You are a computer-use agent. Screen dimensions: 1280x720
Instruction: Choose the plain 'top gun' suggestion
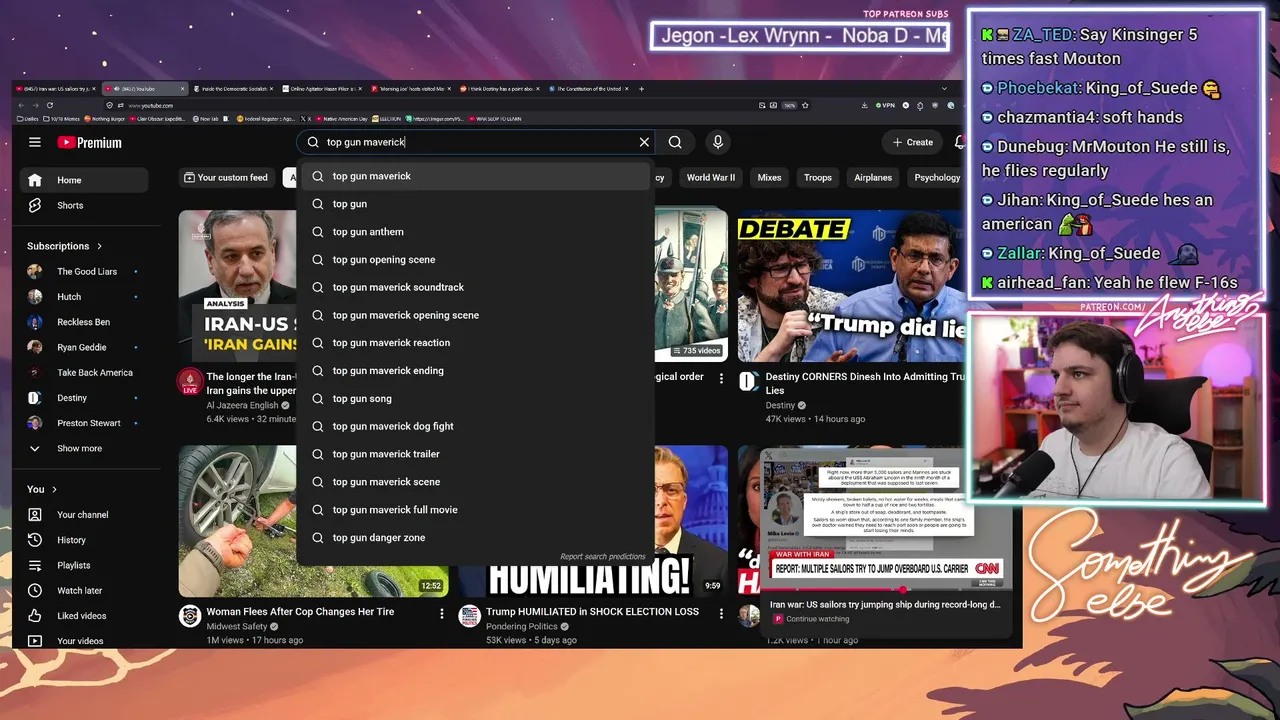coord(476,204)
